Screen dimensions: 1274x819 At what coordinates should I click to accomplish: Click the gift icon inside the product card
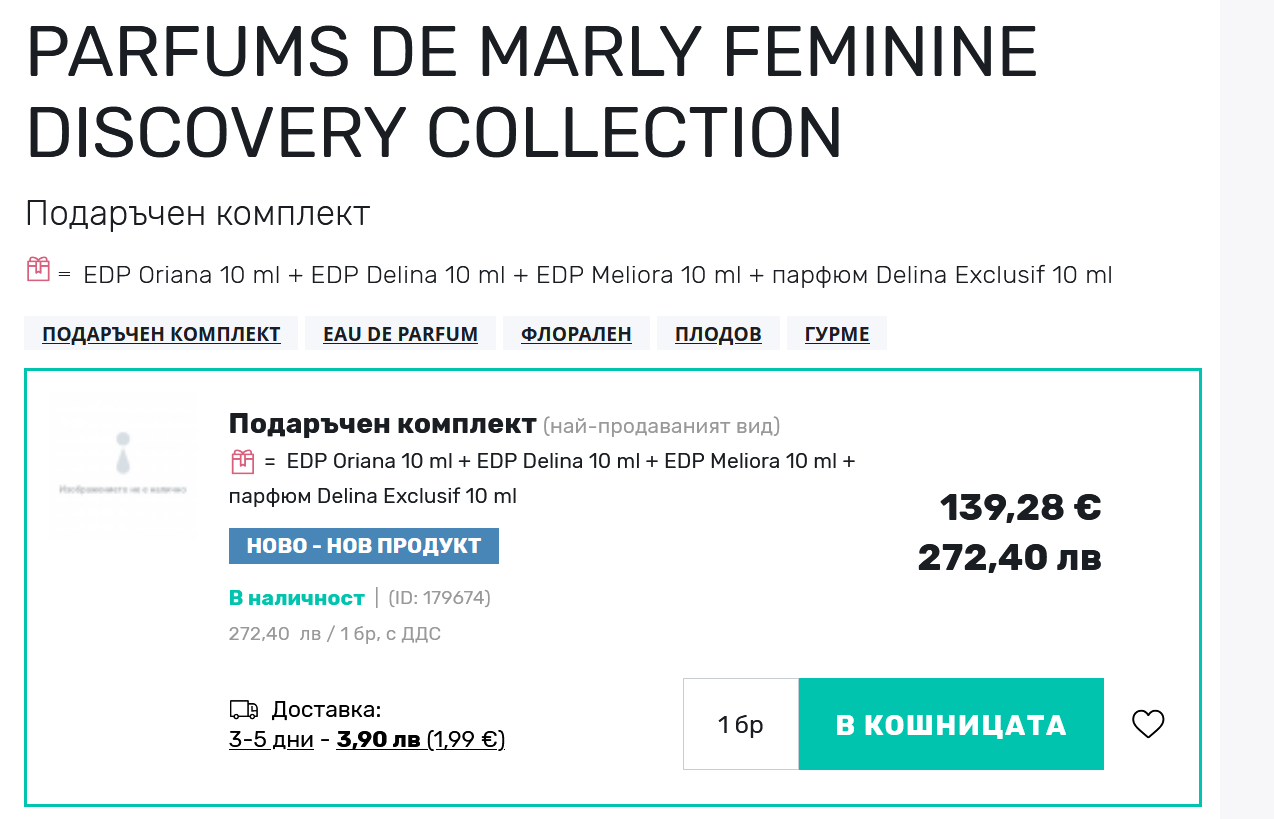point(243,462)
